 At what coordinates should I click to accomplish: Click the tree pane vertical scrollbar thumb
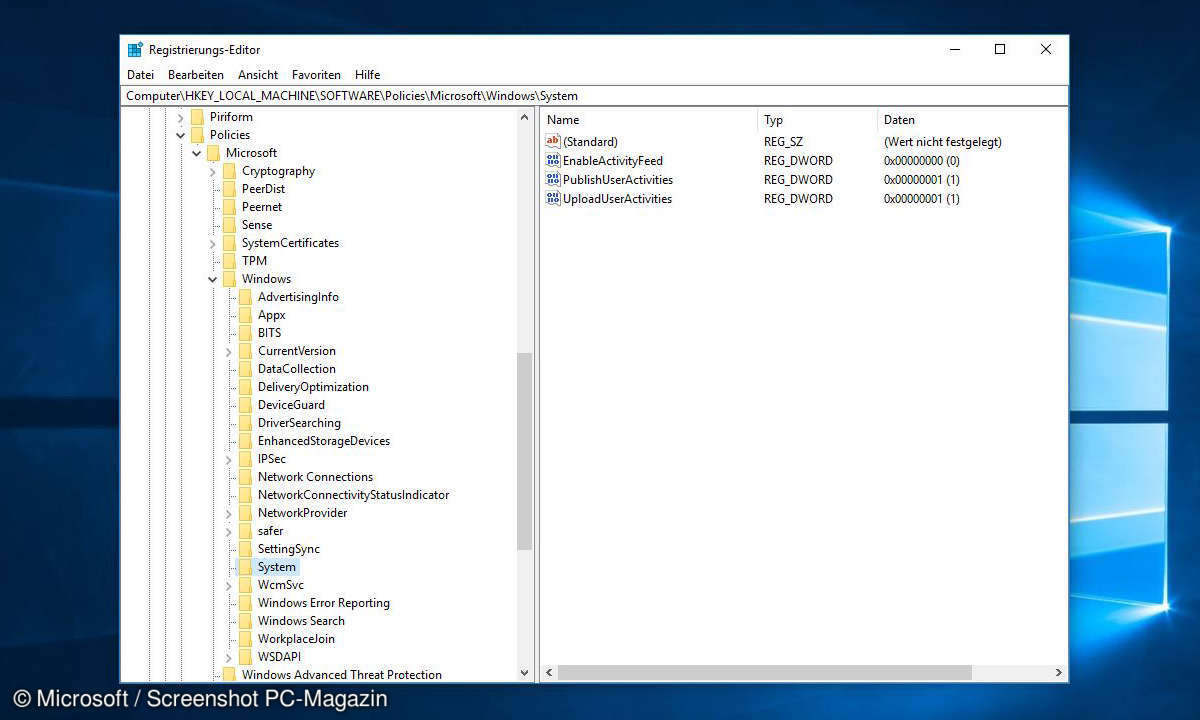[525, 451]
